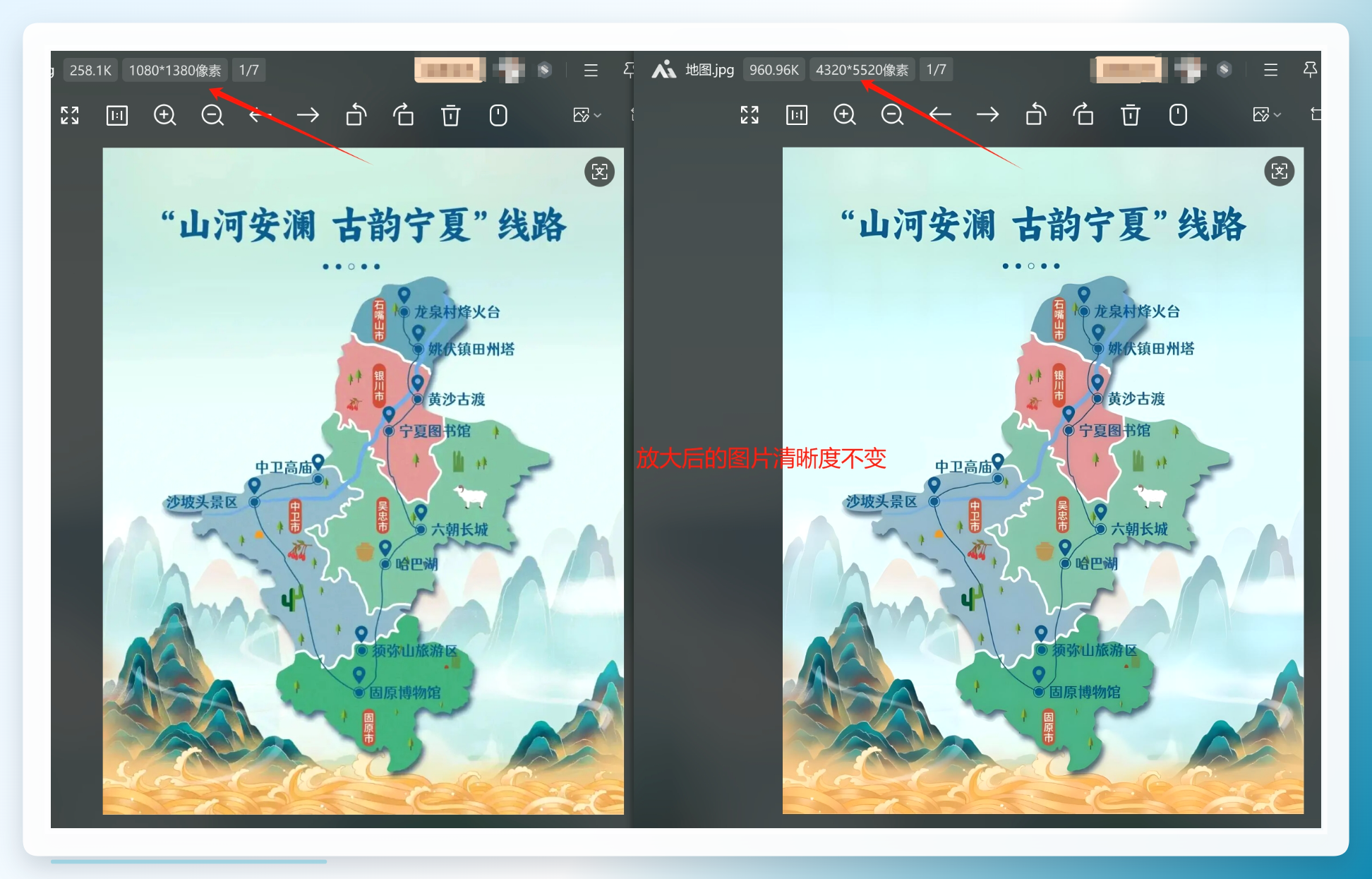Click hexagon badge icon in 地图.jpg header
Screen dimensions: 1372x879
tap(1224, 69)
